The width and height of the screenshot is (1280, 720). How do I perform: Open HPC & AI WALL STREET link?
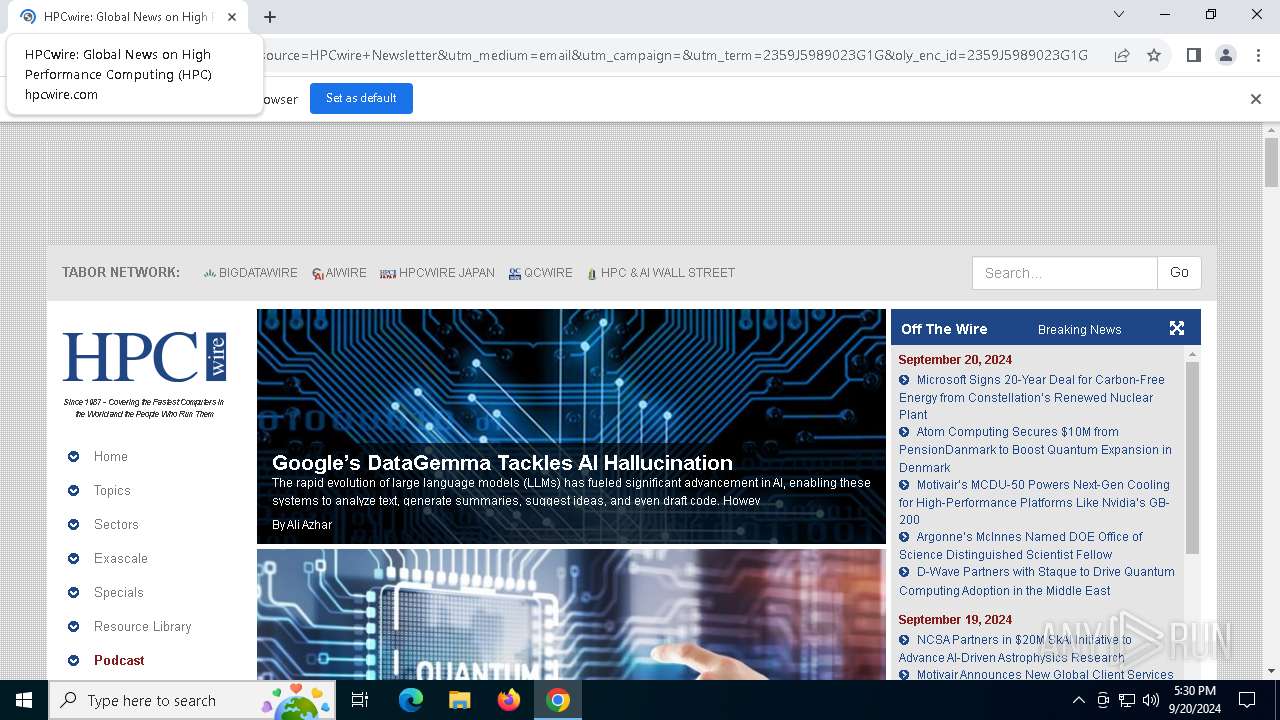661,273
